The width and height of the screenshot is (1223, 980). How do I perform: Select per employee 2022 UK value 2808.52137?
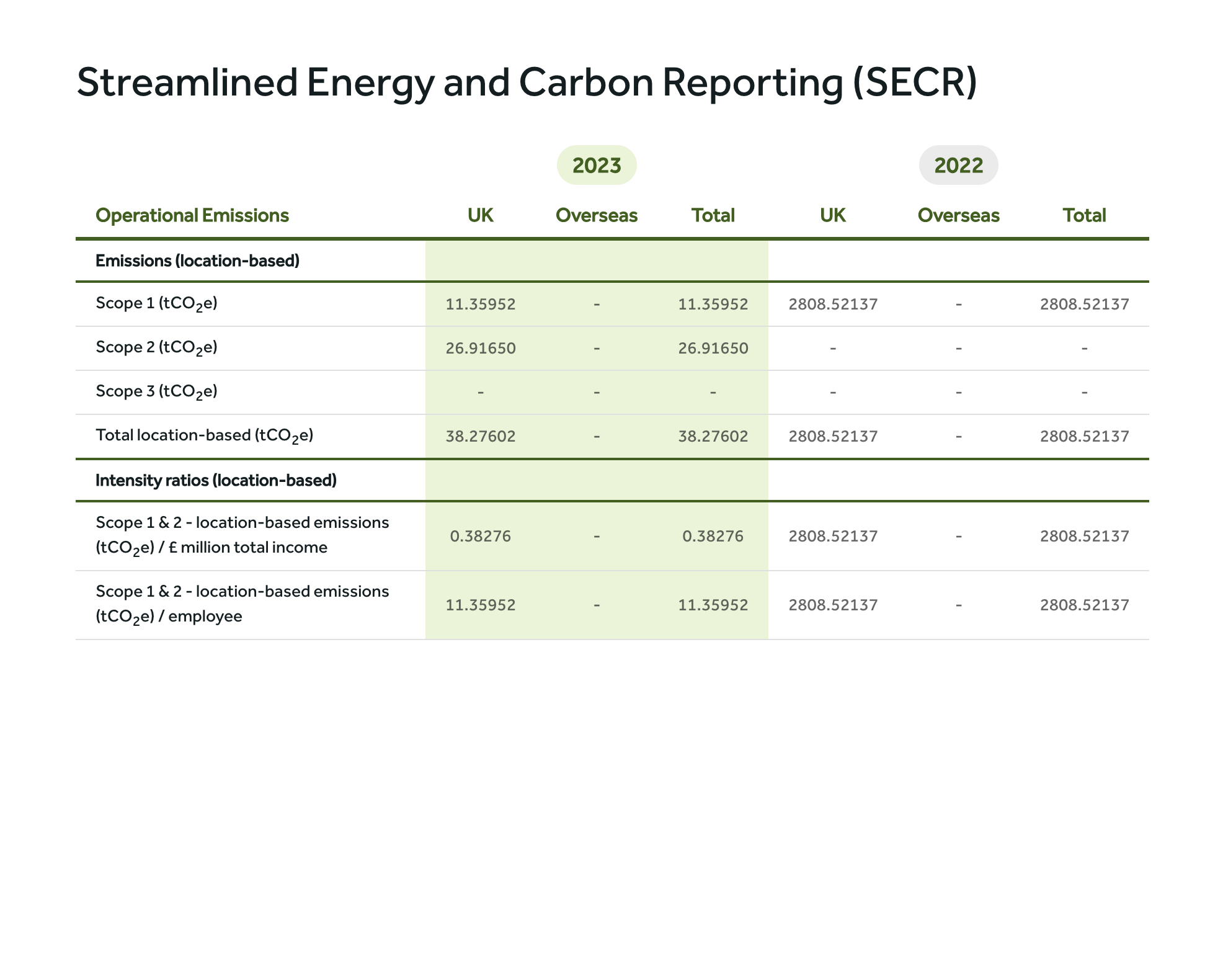coord(833,605)
